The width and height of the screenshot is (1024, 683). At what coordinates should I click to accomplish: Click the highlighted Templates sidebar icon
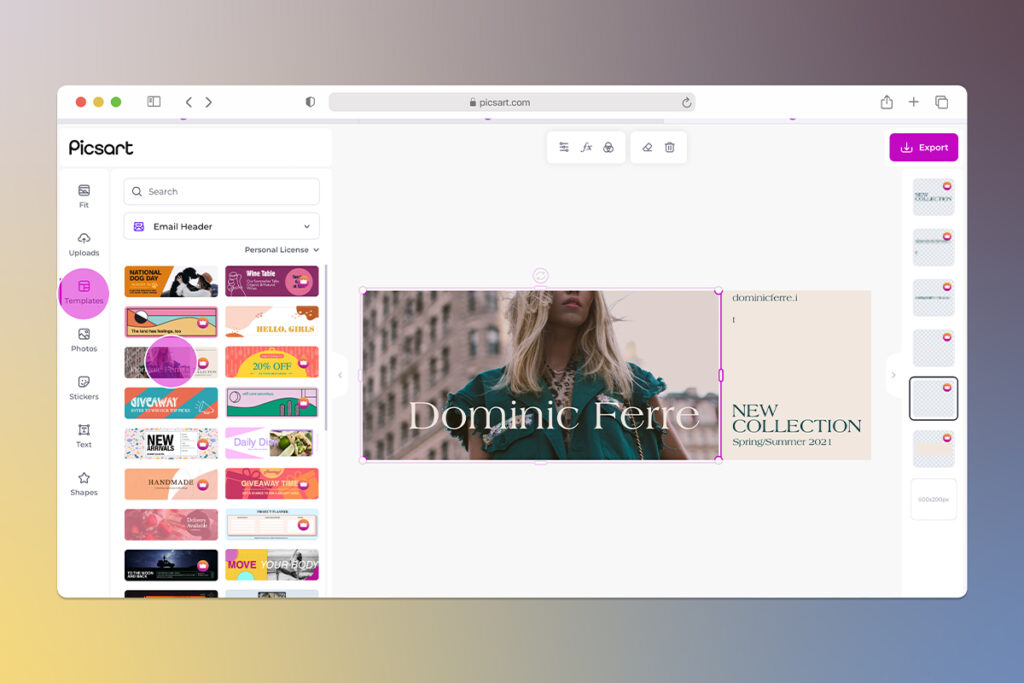point(84,290)
